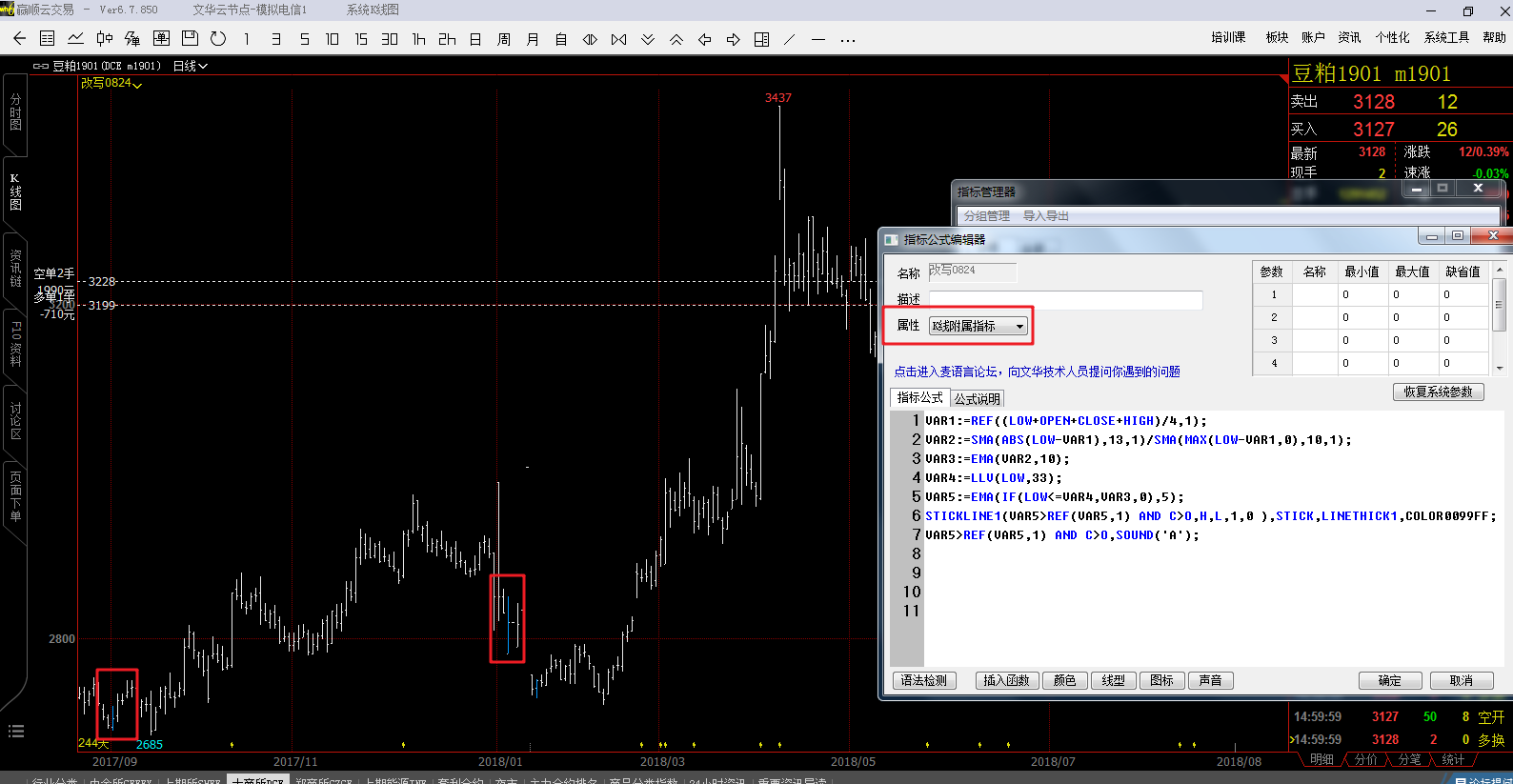
Task: Open the time-sharing line chart icon
Action: pyautogui.click(x=75, y=39)
